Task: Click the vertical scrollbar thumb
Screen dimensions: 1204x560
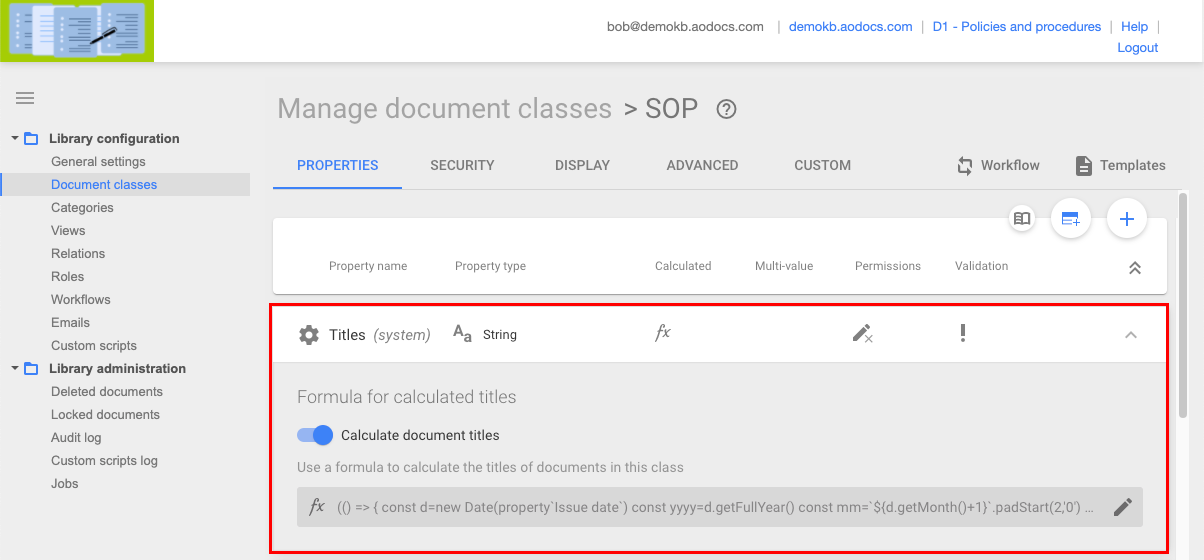Action: [x=1183, y=305]
